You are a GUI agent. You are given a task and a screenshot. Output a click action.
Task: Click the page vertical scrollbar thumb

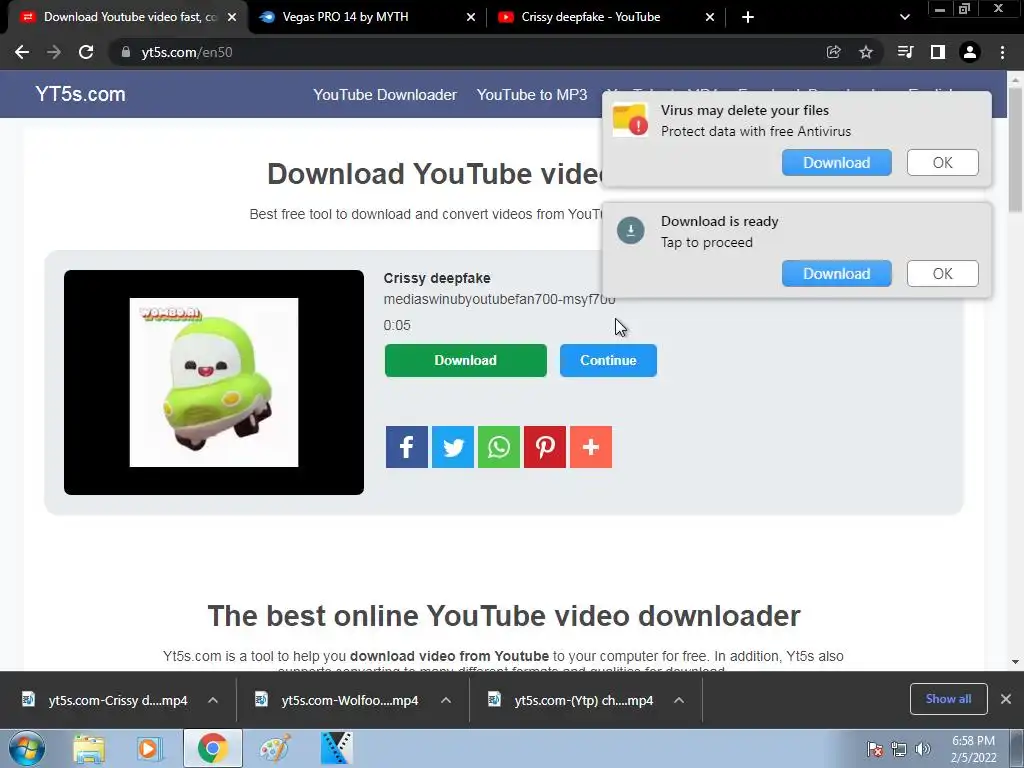[1015, 149]
